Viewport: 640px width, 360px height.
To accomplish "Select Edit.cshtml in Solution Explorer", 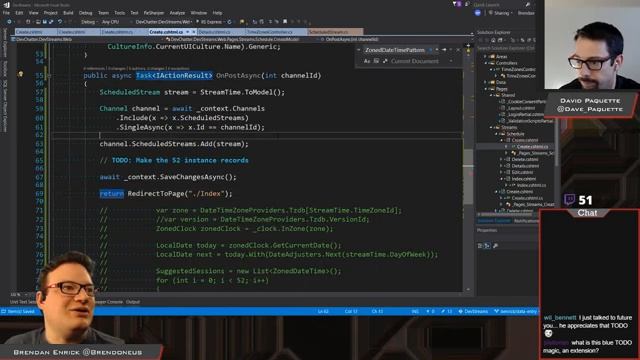I will tap(522, 172).
